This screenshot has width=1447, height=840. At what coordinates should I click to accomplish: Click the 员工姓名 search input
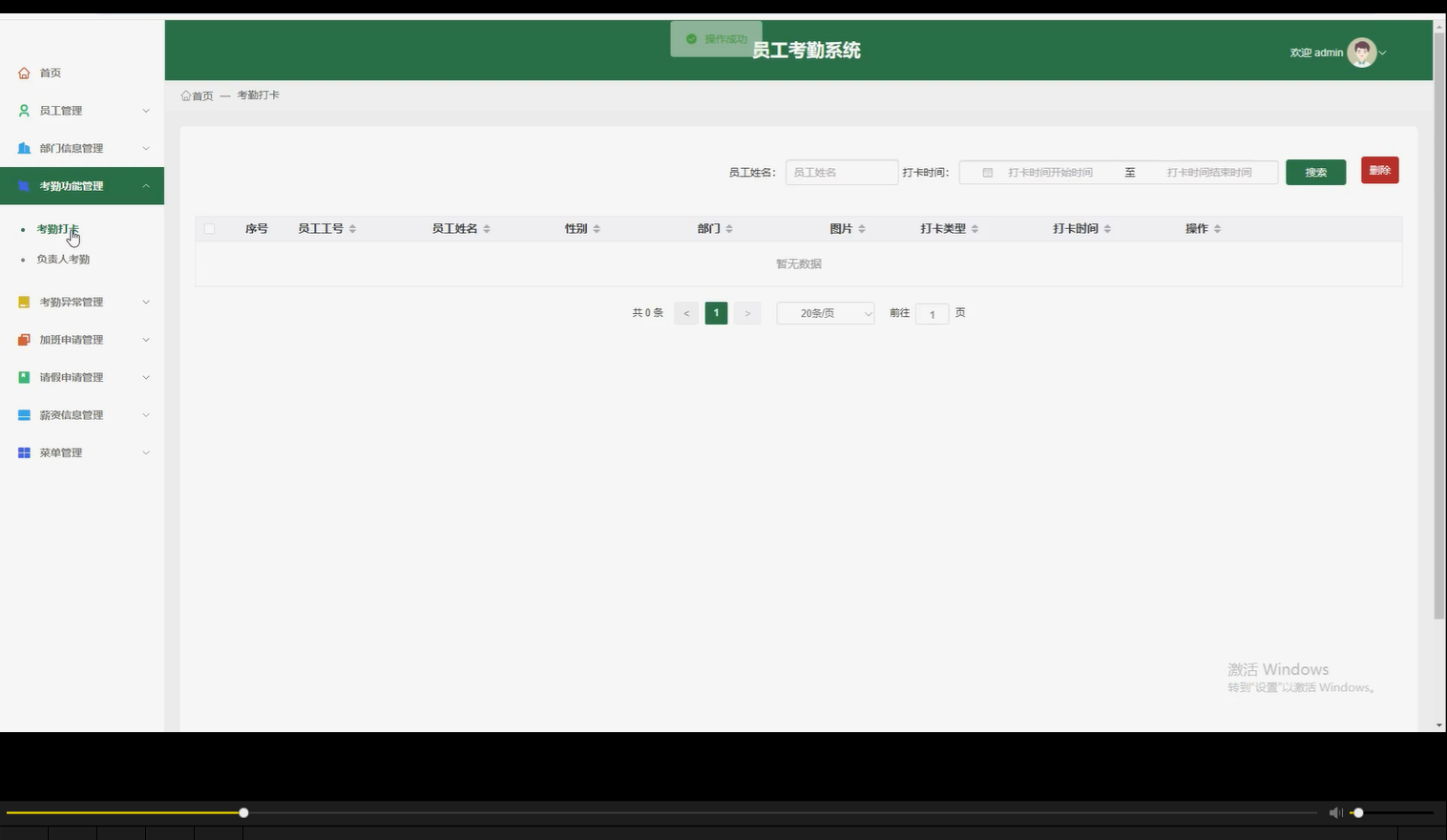(842, 173)
